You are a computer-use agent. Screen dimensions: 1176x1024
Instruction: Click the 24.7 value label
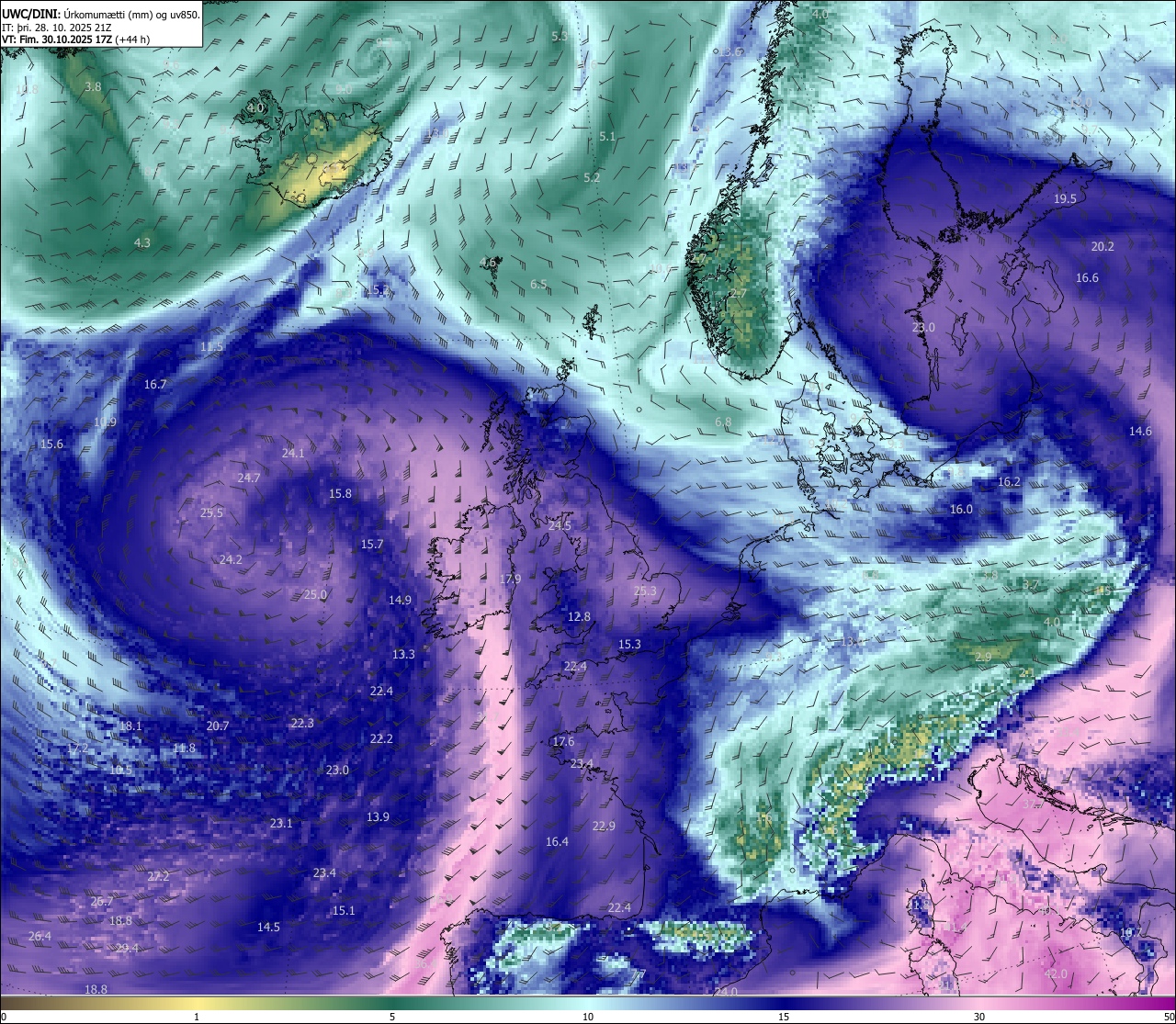tap(248, 478)
